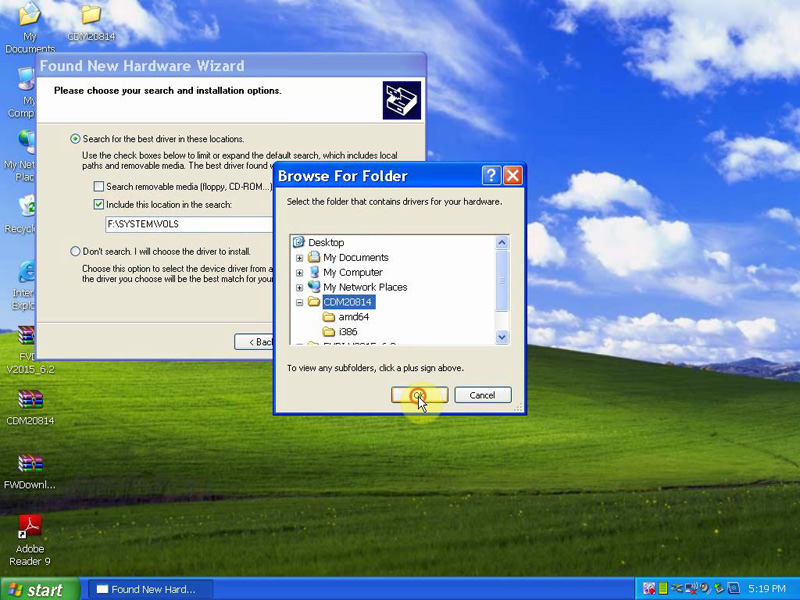Expand My Documents tree node
This screenshot has height=600, width=800.
(299, 258)
